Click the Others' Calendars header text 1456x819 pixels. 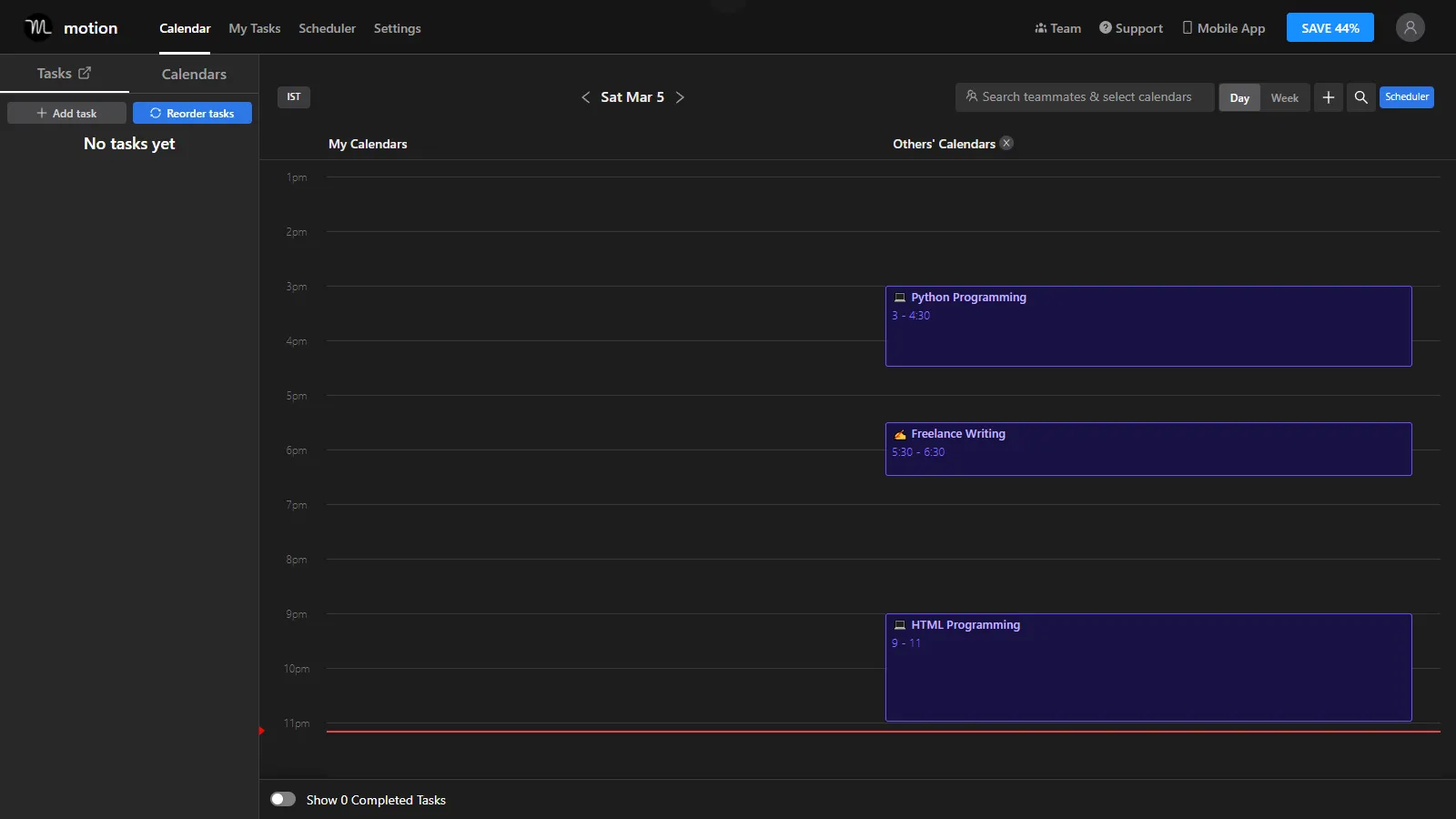[944, 144]
